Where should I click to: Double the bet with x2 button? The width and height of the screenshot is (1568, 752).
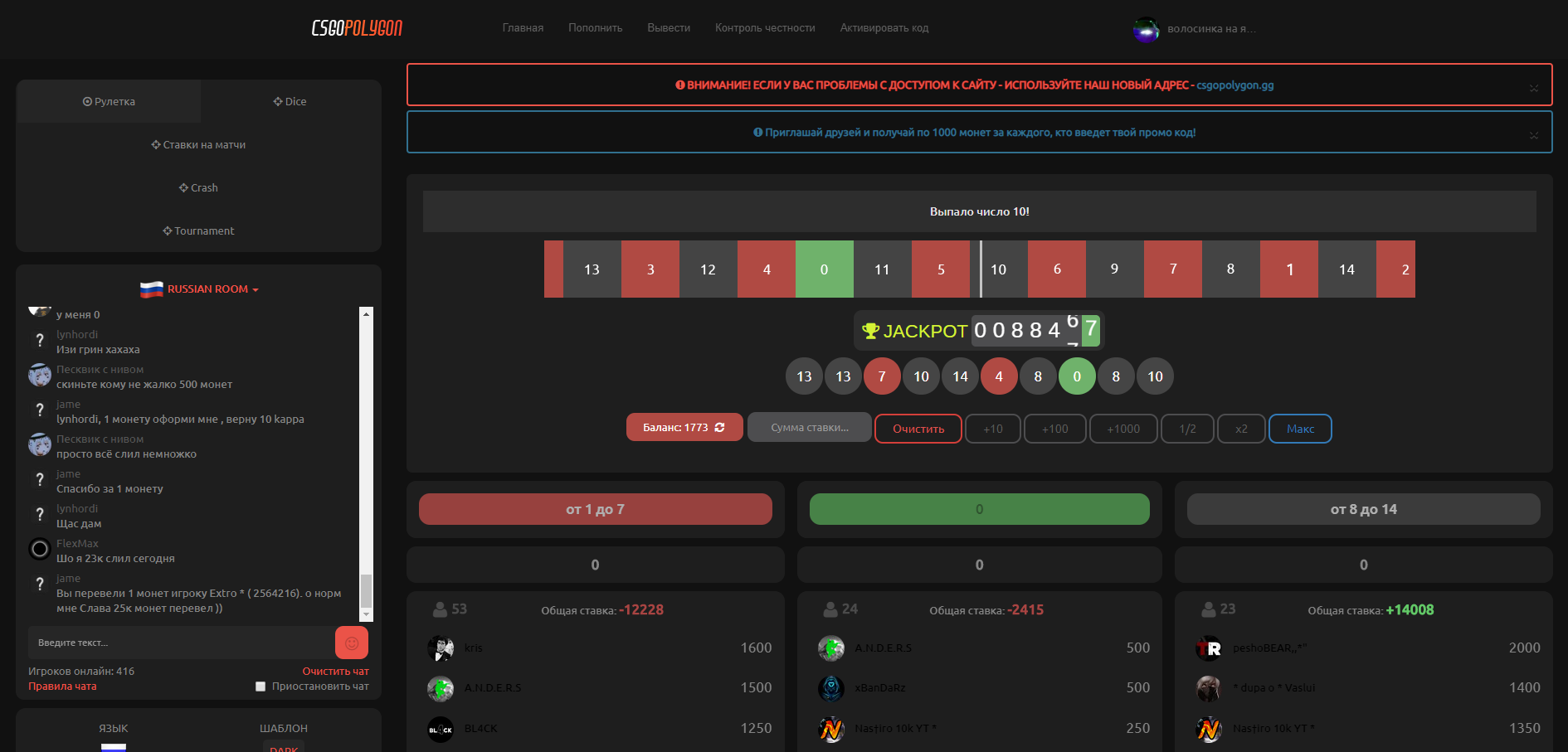1241,429
